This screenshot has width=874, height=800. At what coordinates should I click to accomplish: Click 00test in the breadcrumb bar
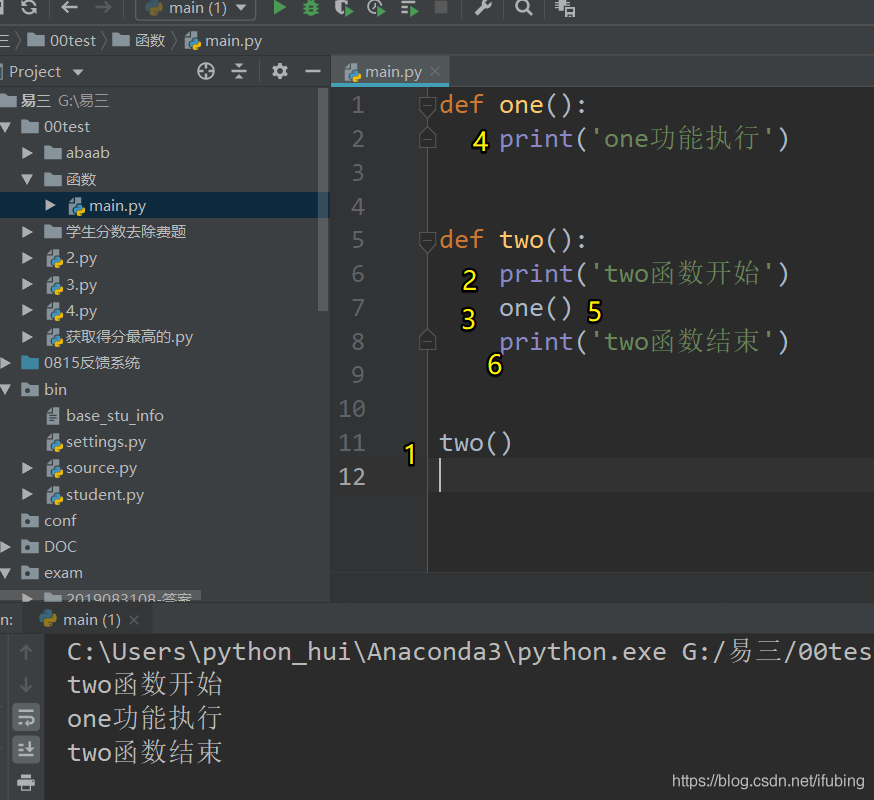click(61, 41)
